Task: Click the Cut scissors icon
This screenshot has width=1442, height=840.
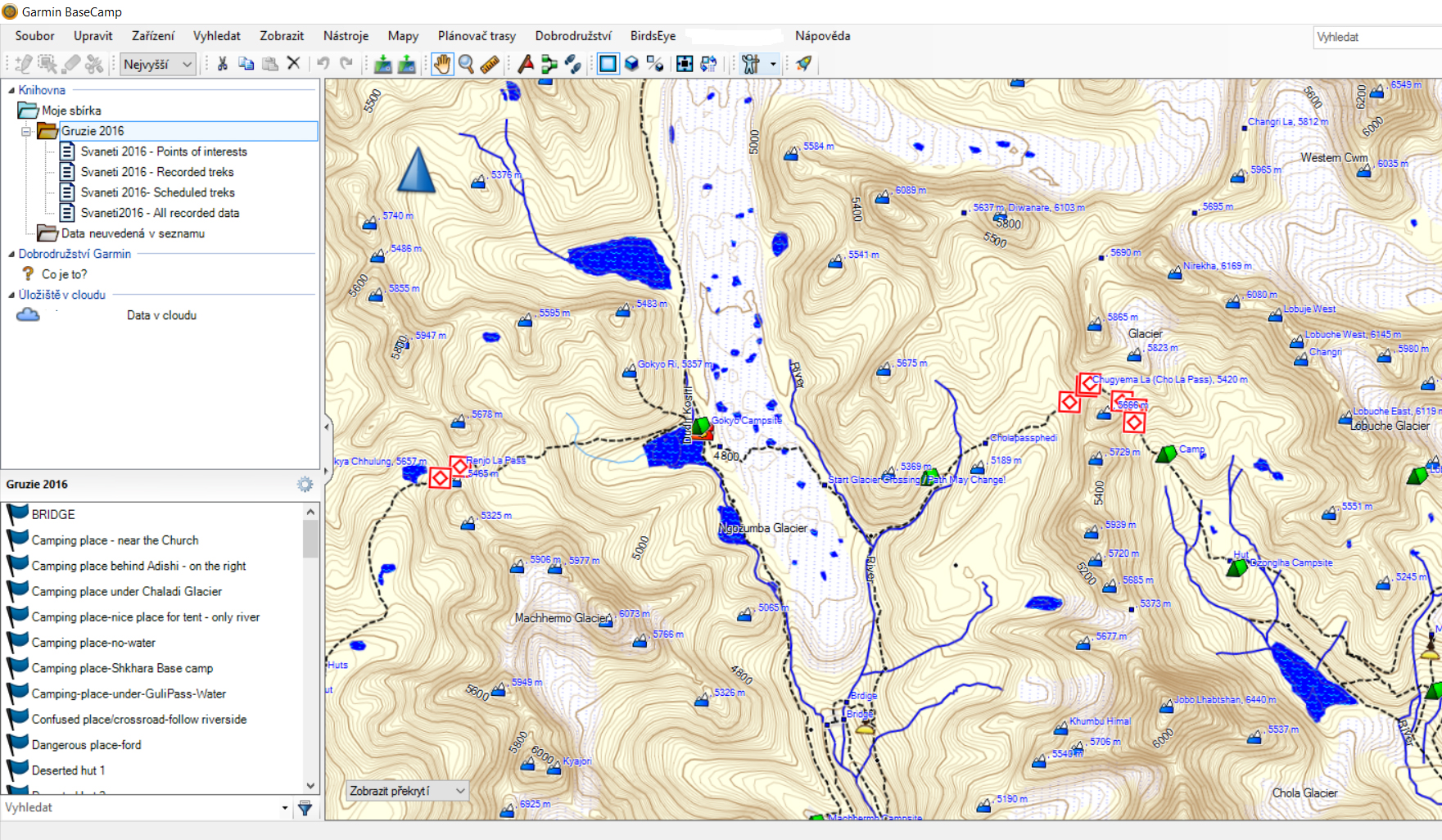Action: click(x=222, y=64)
